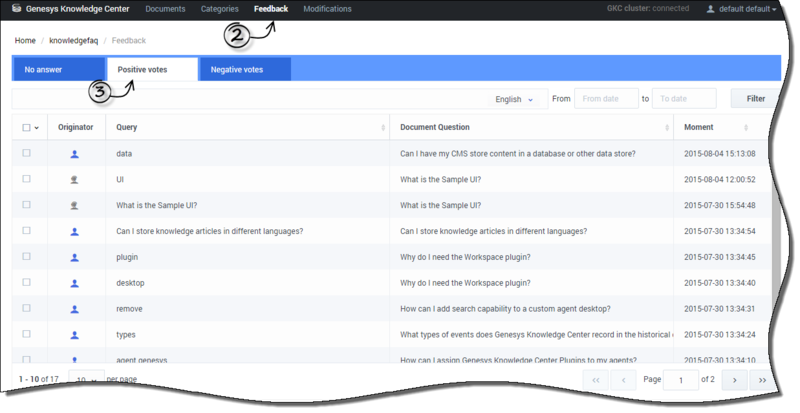
Task: Go to the next page of results
Action: point(734,380)
